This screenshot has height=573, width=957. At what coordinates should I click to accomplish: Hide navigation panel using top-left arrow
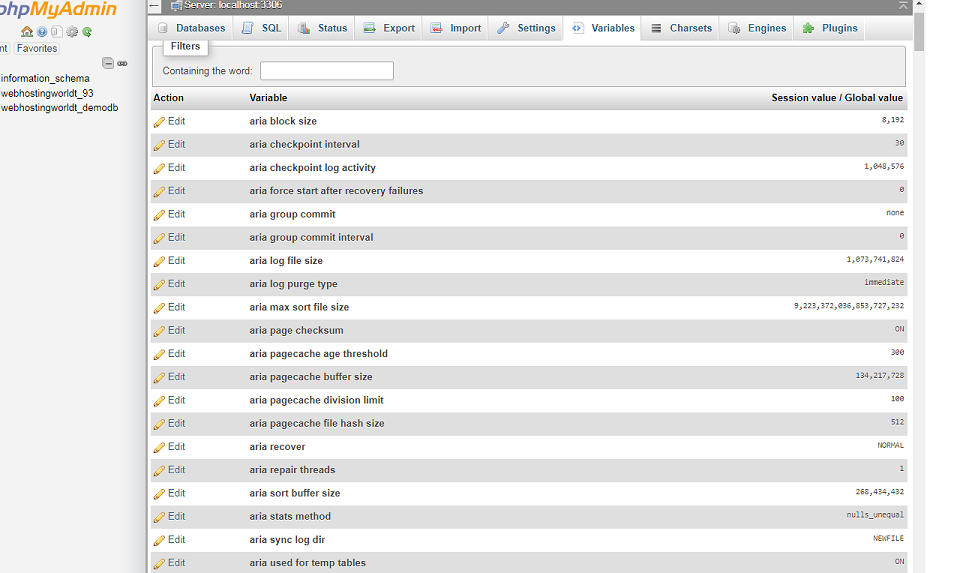155,6
